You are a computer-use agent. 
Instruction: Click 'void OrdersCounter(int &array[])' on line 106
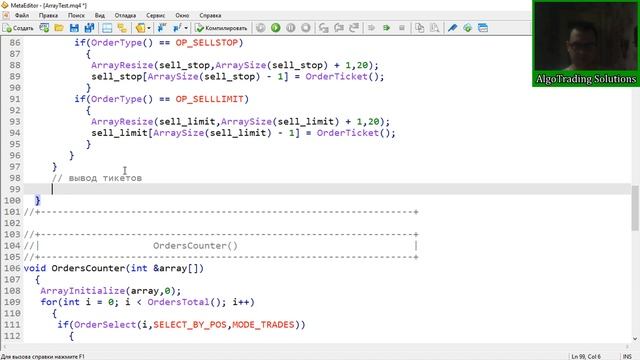click(x=113, y=268)
